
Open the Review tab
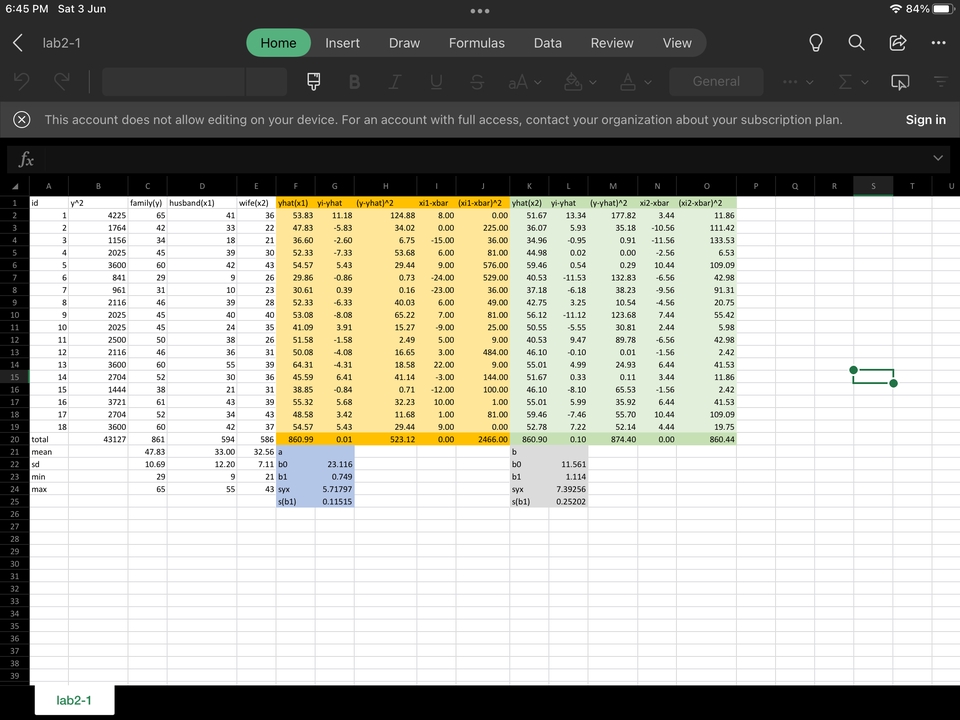pyautogui.click(x=612, y=43)
